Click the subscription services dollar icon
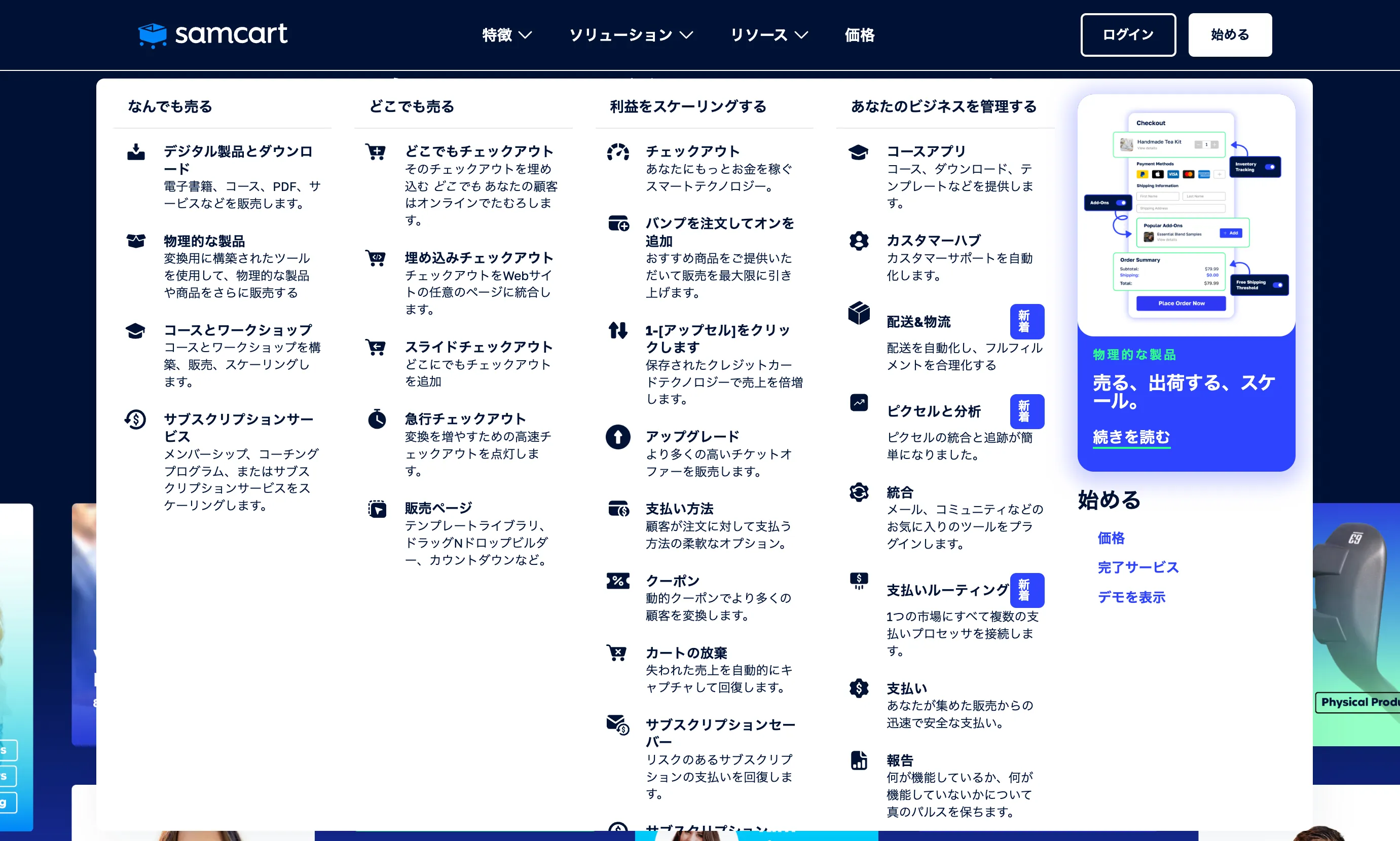Screen dimensions: 1400x841 135,420
